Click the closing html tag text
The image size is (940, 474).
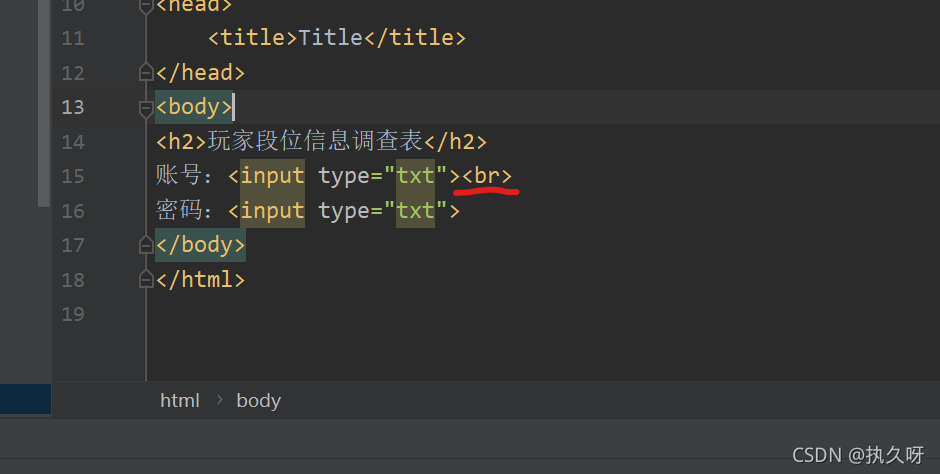200,279
